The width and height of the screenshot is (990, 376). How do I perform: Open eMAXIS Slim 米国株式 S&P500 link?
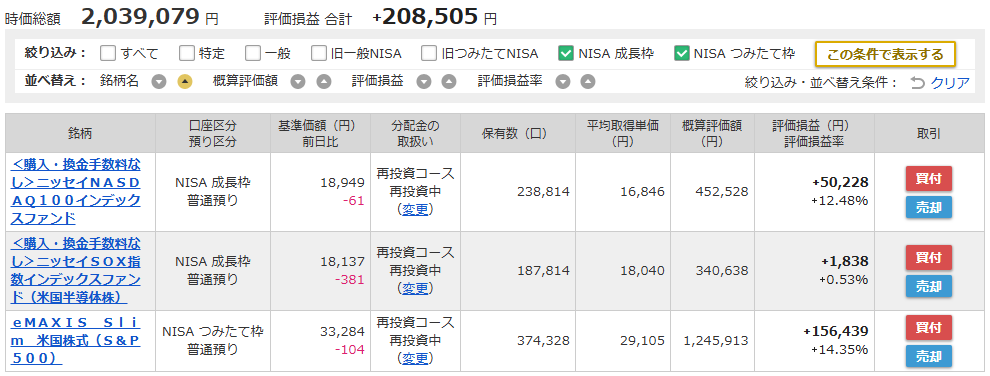click(x=76, y=341)
